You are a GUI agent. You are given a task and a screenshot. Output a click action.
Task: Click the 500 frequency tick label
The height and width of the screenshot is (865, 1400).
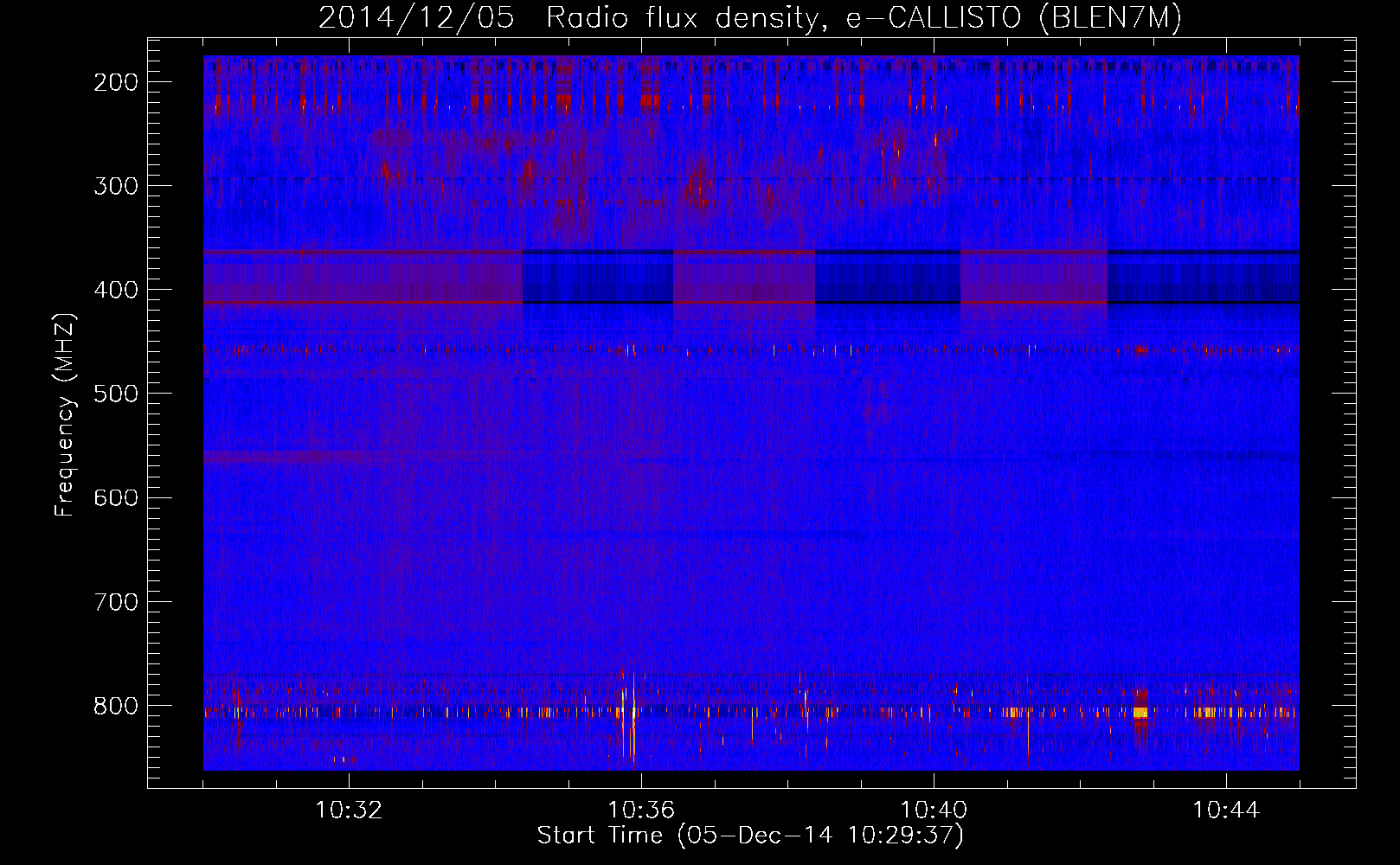click(x=115, y=394)
